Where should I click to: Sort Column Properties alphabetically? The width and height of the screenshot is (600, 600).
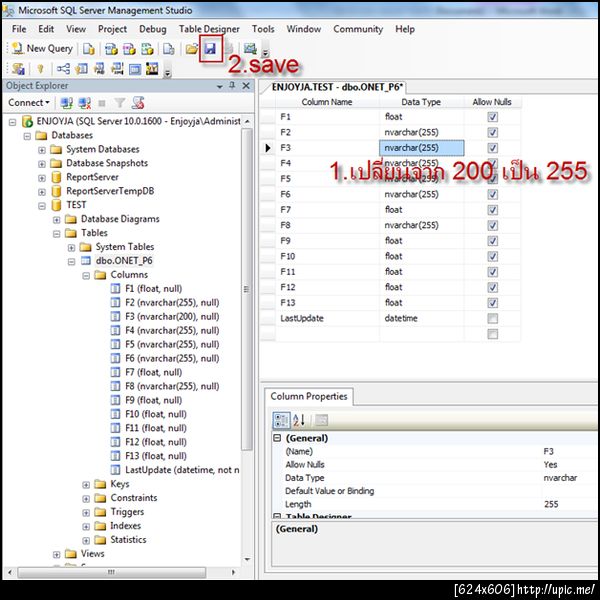[x=299, y=420]
